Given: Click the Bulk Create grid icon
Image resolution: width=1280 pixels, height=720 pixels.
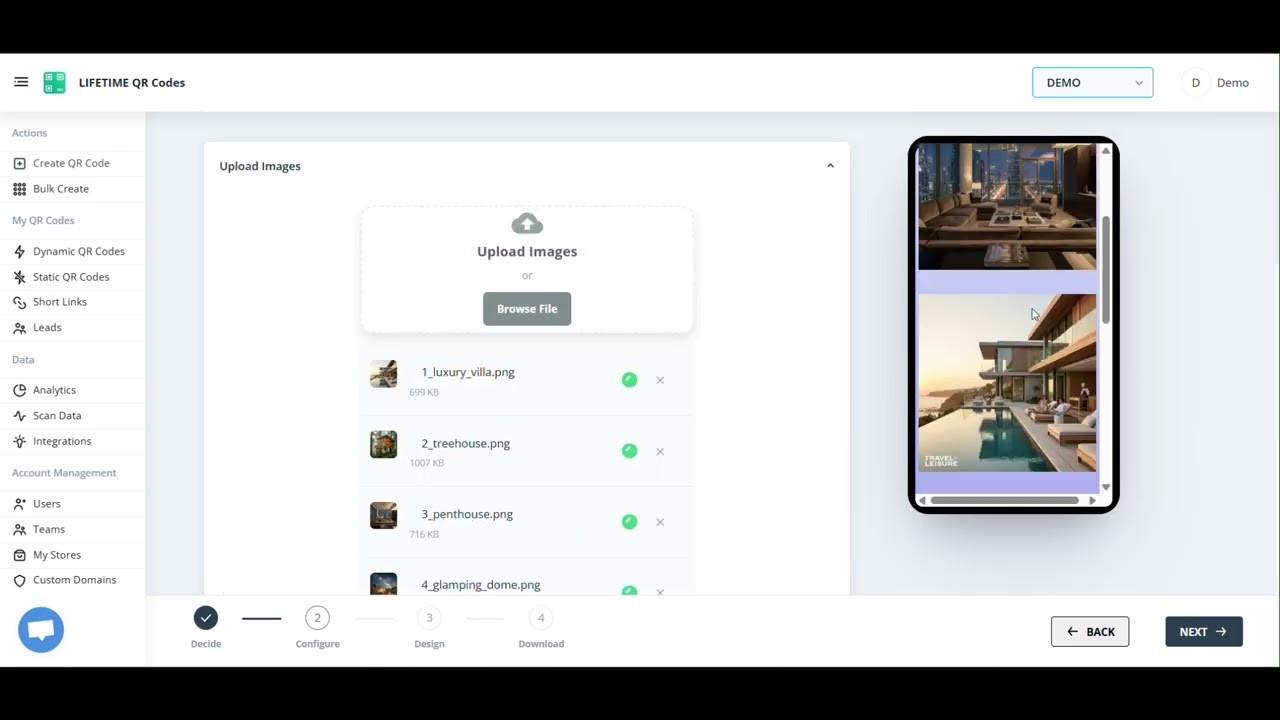Looking at the screenshot, I should point(19,189).
